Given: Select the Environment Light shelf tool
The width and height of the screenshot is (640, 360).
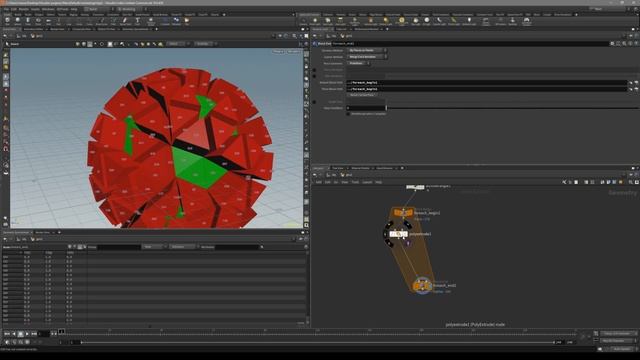Looking at the screenshot, I should [401, 21].
